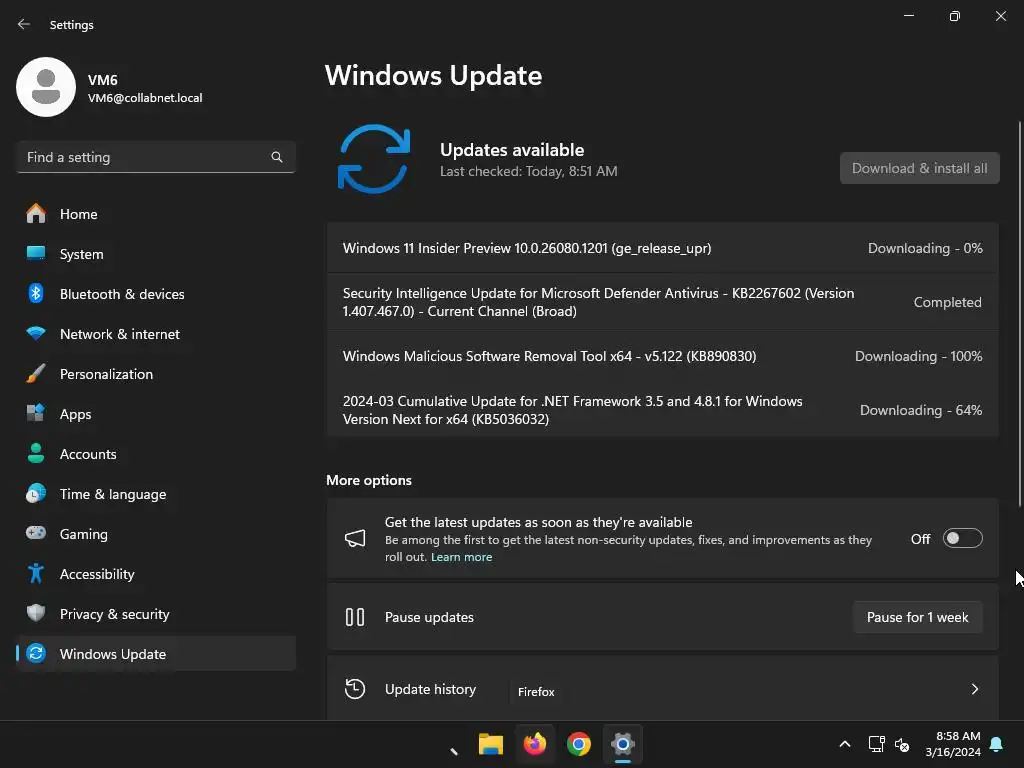Click the VM6 account name
The width and height of the screenshot is (1024, 768).
[x=103, y=80]
